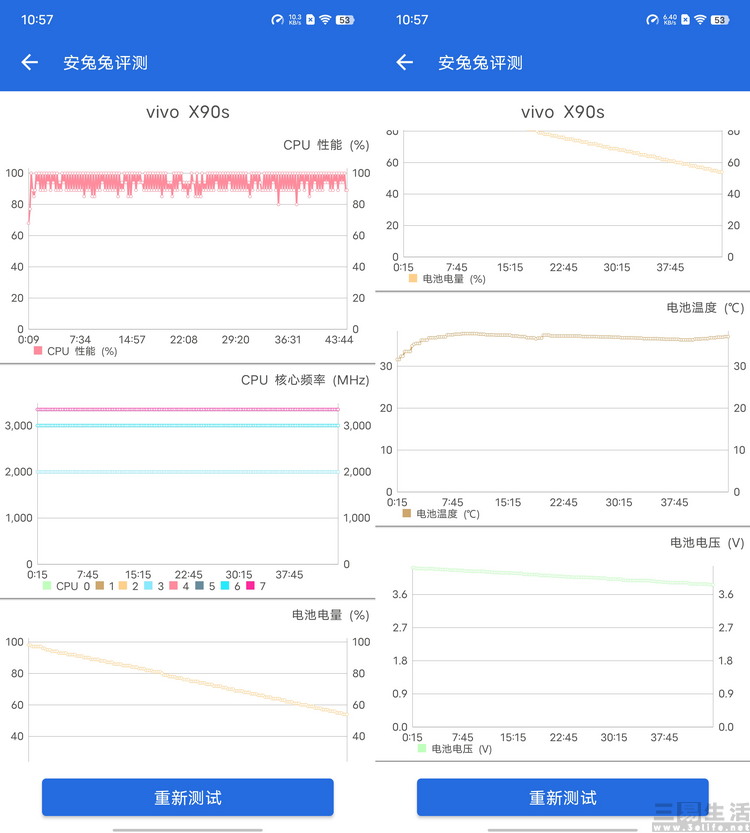Tap 安兔兔评测 header title on left screen
750x833 pixels.
click(105, 63)
